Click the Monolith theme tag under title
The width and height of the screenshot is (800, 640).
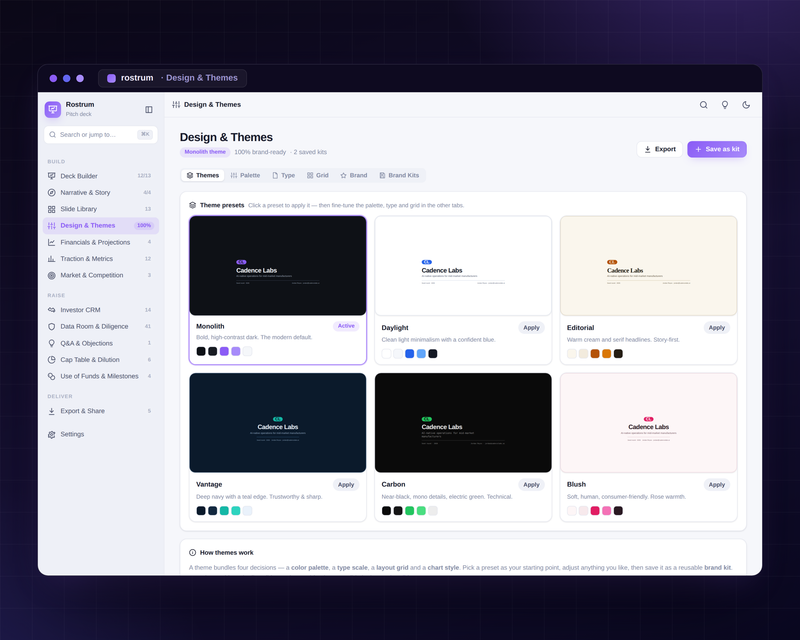[205, 152]
